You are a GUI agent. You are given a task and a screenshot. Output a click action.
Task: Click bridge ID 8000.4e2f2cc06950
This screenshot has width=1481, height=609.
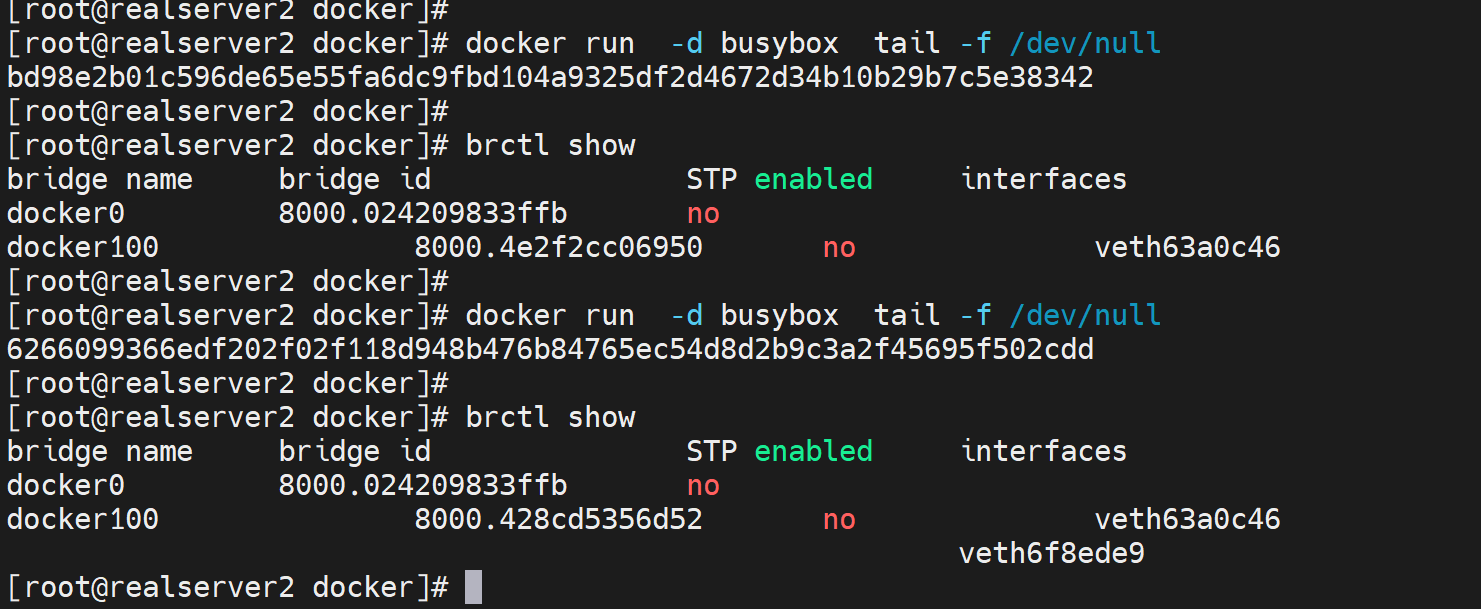558,247
